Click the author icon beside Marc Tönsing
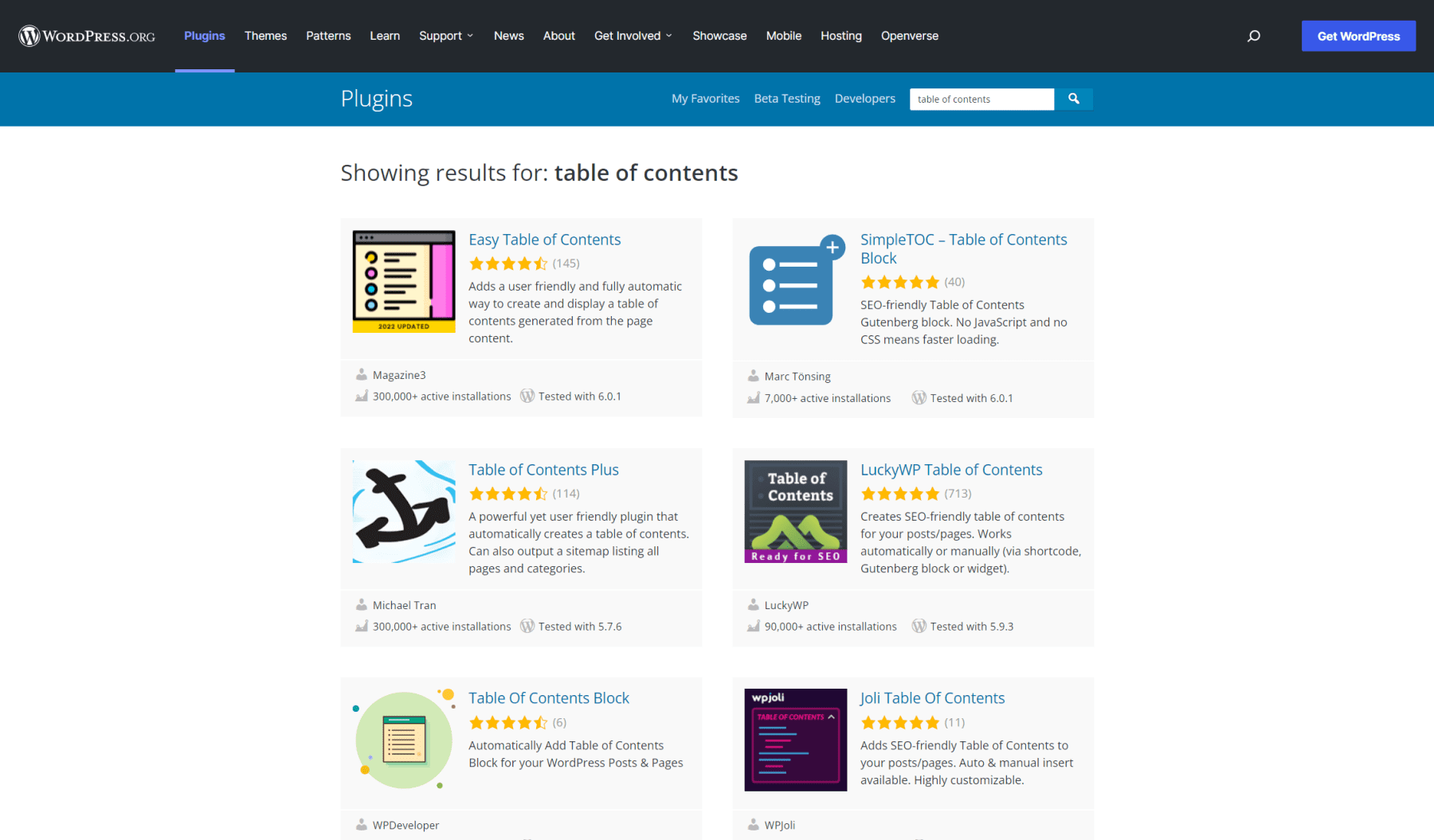 pyautogui.click(x=753, y=376)
